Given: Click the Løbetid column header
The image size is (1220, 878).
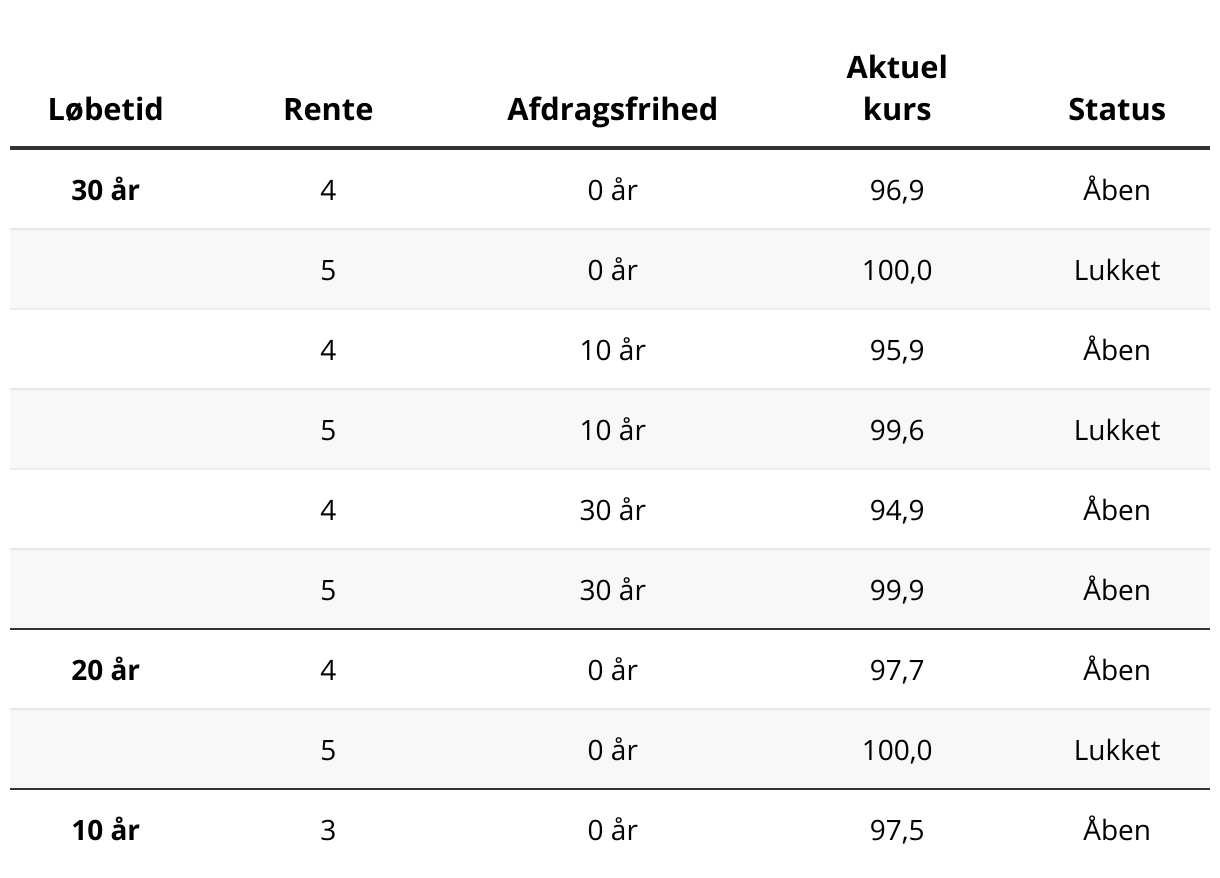Looking at the screenshot, I should (x=105, y=109).
